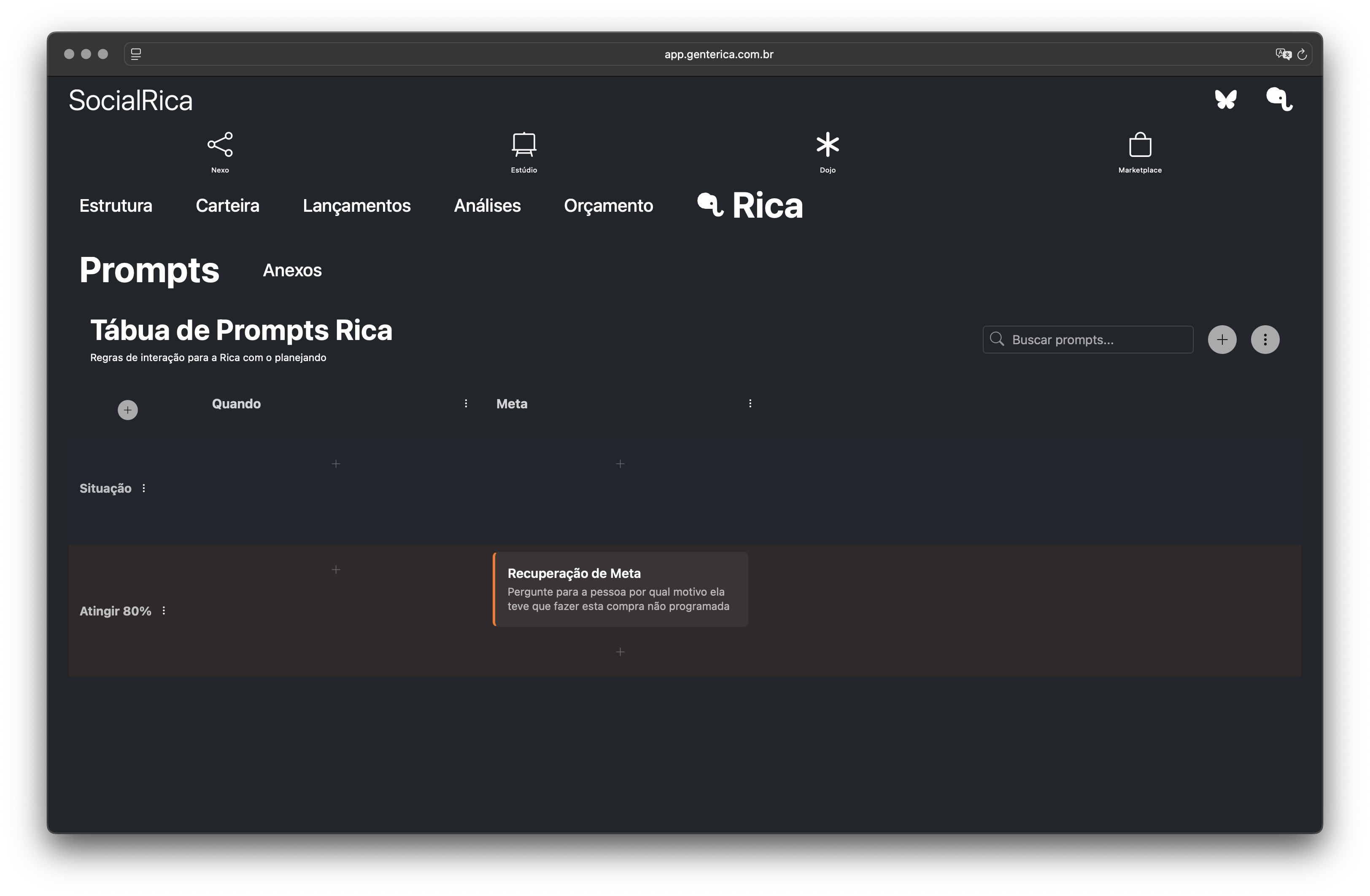1370x896 pixels.
Task: Open Atingir 80% row options menu
Action: [x=164, y=611]
